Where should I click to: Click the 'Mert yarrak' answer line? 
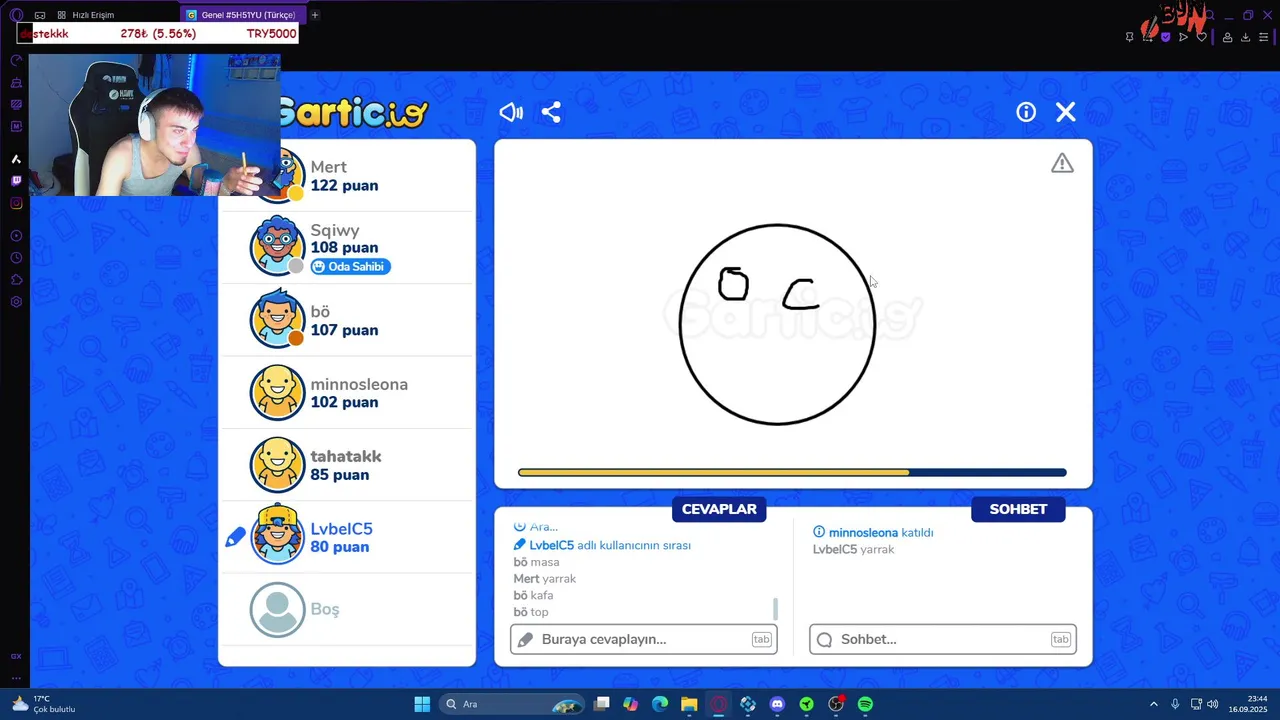544,579
